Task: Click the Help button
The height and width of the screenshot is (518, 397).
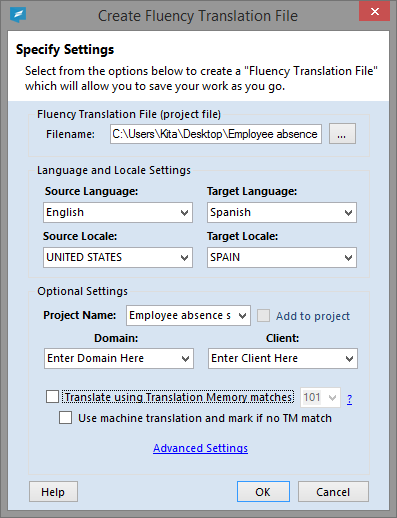Action: tap(53, 492)
